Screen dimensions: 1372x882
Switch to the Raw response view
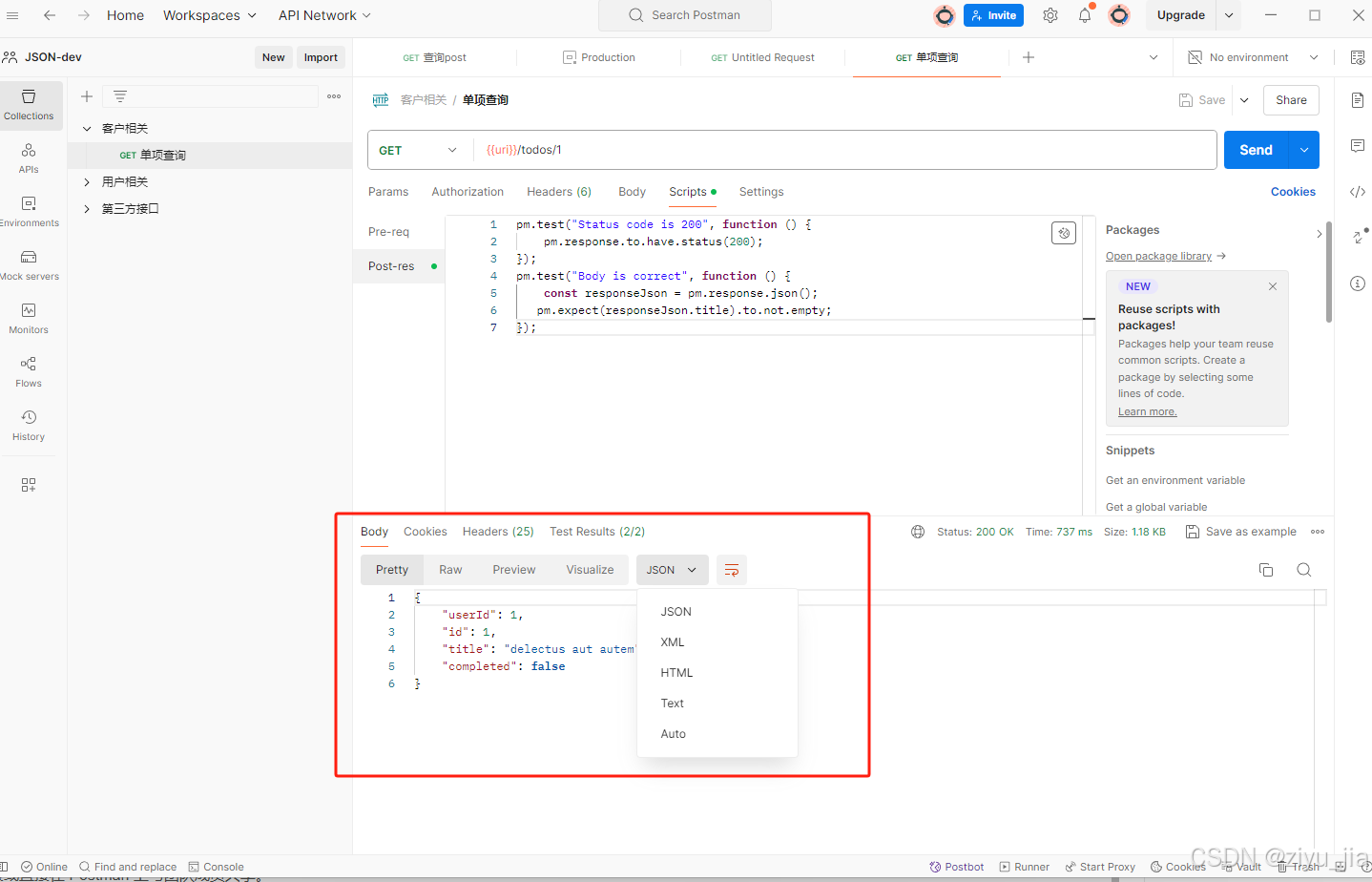tap(450, 570)
